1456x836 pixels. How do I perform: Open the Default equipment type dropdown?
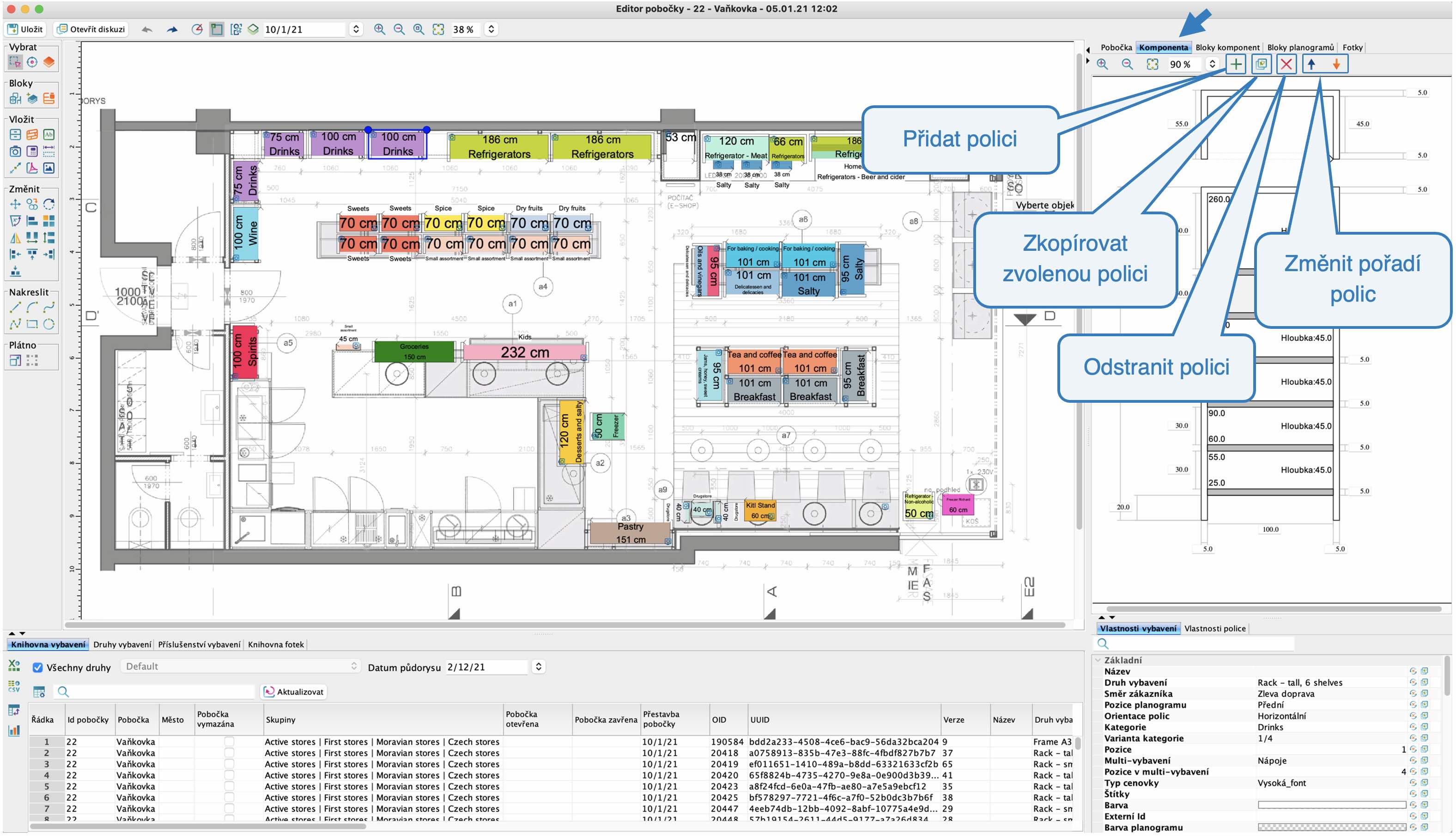pyautogui.click(x=241, y=666)
